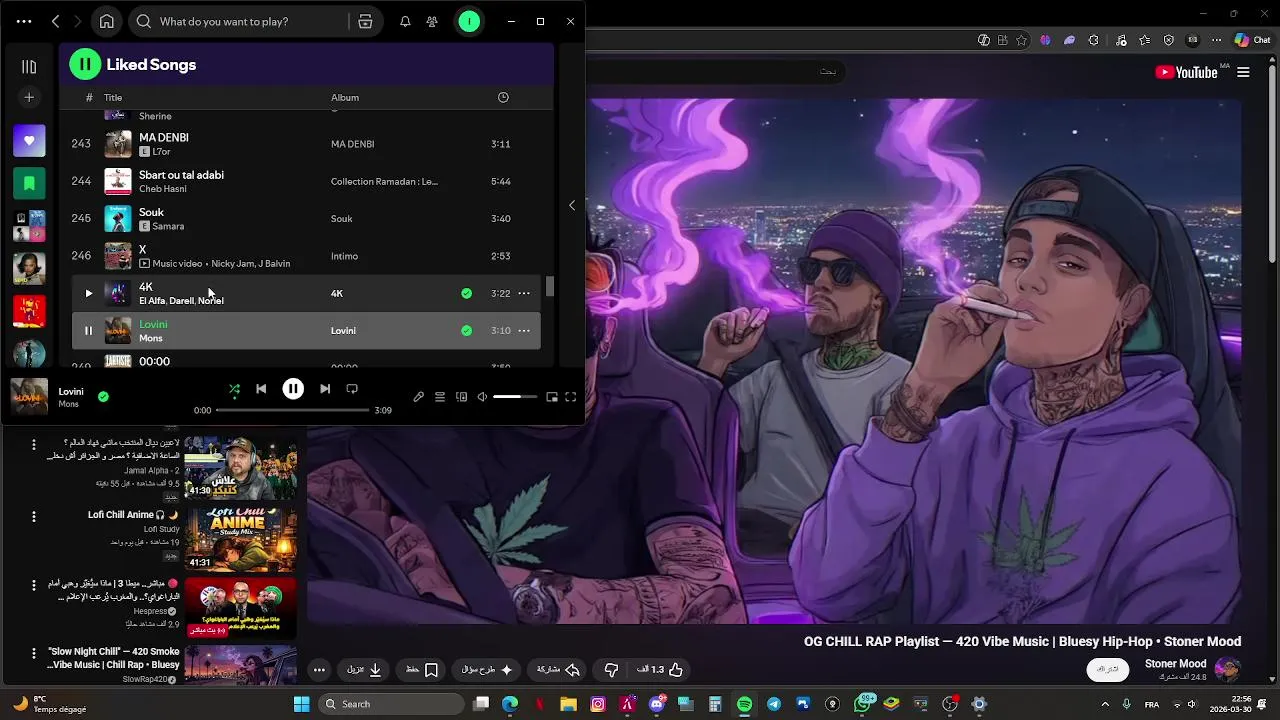The height and width of the screenshot is (720, 1280).
Task: Adjust Spotify volume slider
Action: point(514,397)
